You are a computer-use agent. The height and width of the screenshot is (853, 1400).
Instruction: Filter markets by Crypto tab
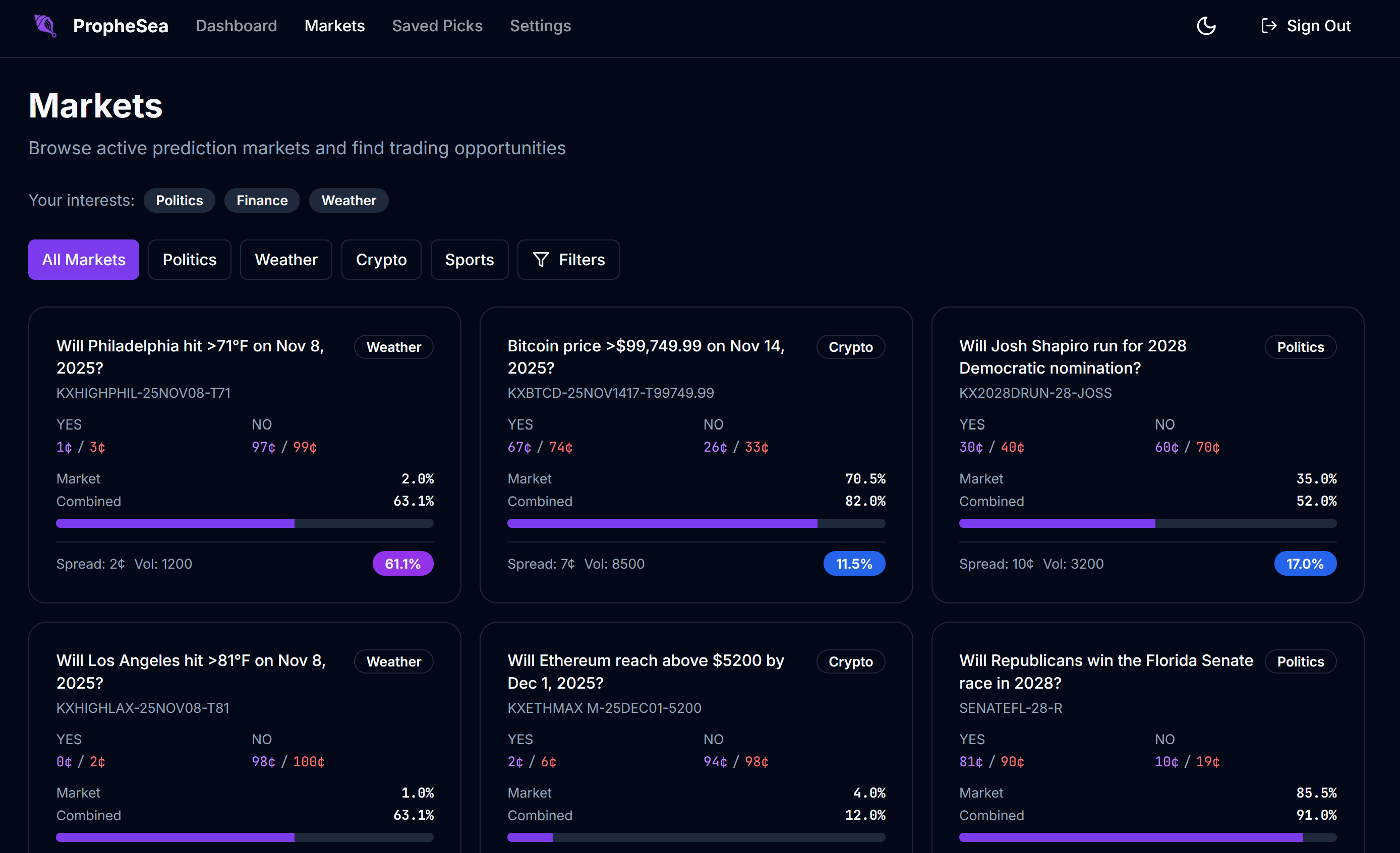(381, 260)
